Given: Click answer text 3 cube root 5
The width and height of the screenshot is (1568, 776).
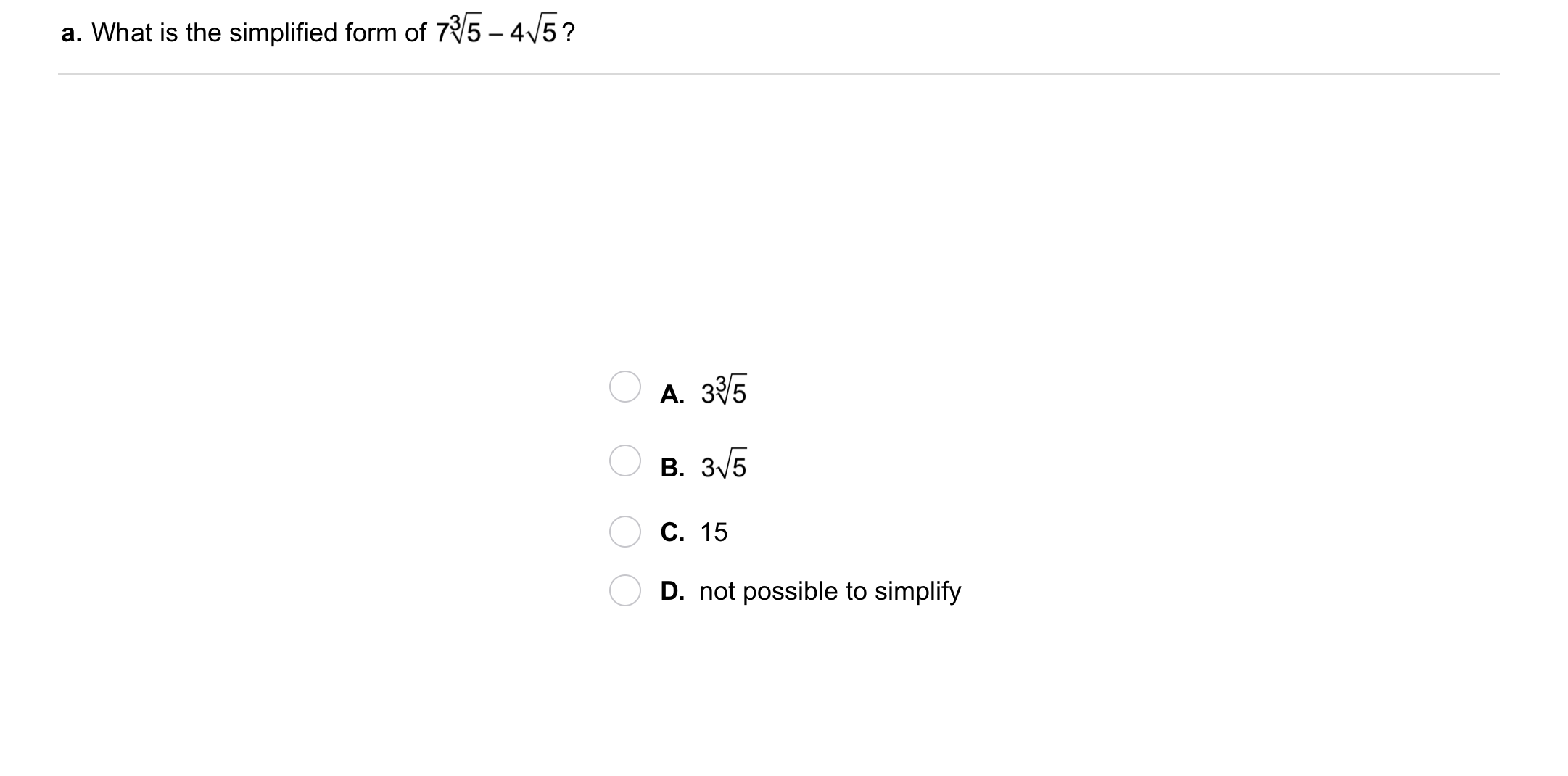Looking at the screenshot, I should point(723,392).
